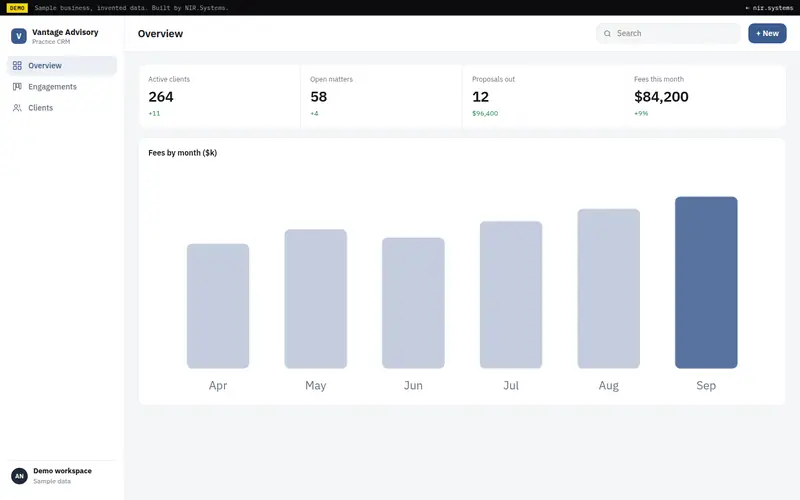Click the Engagements board icon in sidebar
Screen dimensions: 800x500
click(17, 87)
